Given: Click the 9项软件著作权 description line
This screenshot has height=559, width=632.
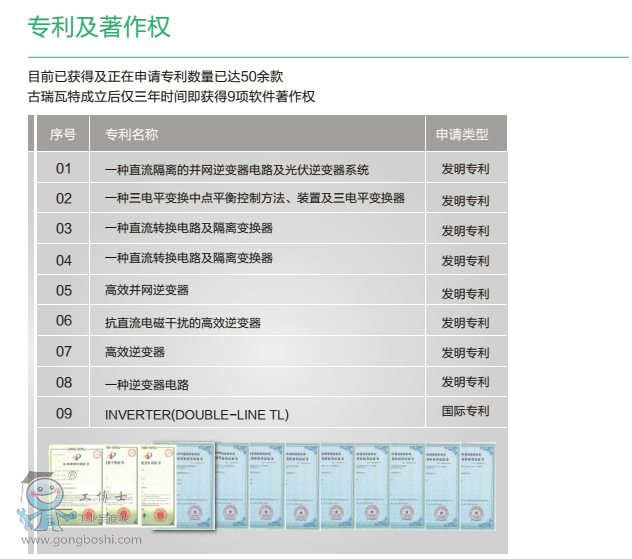Looking at the screenshot, I should tap(172, 97).
